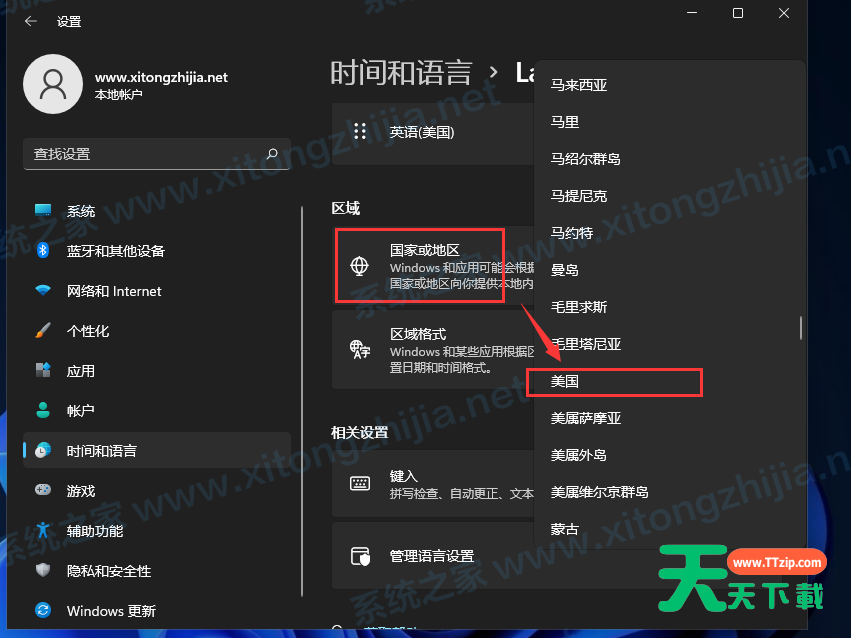Click the 隐私和安全性 shield icon

point(43,570)
